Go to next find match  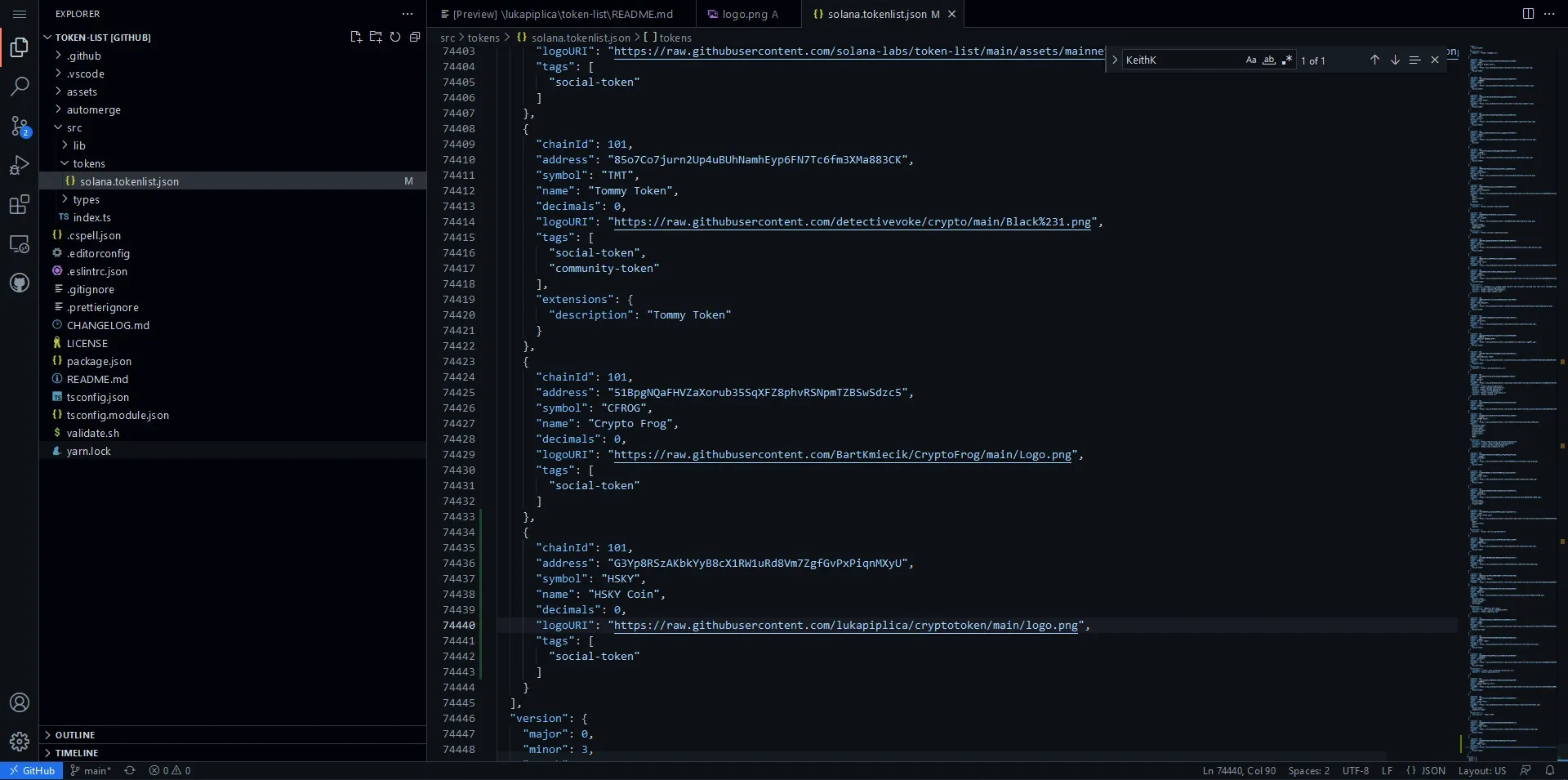(1395, 60)
